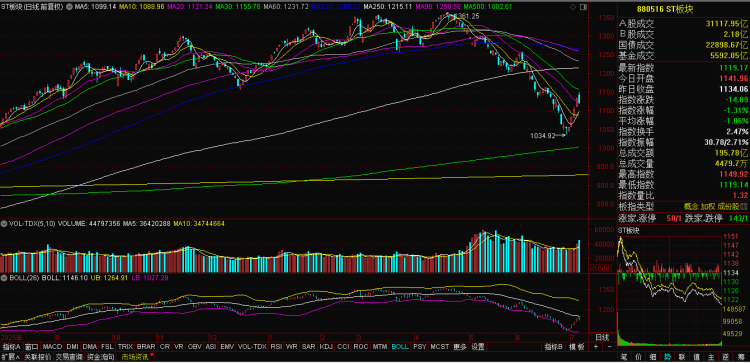Select the BRAR indicator tab
The height and width of the screenshot is (363, 750).
click(146, 347)
